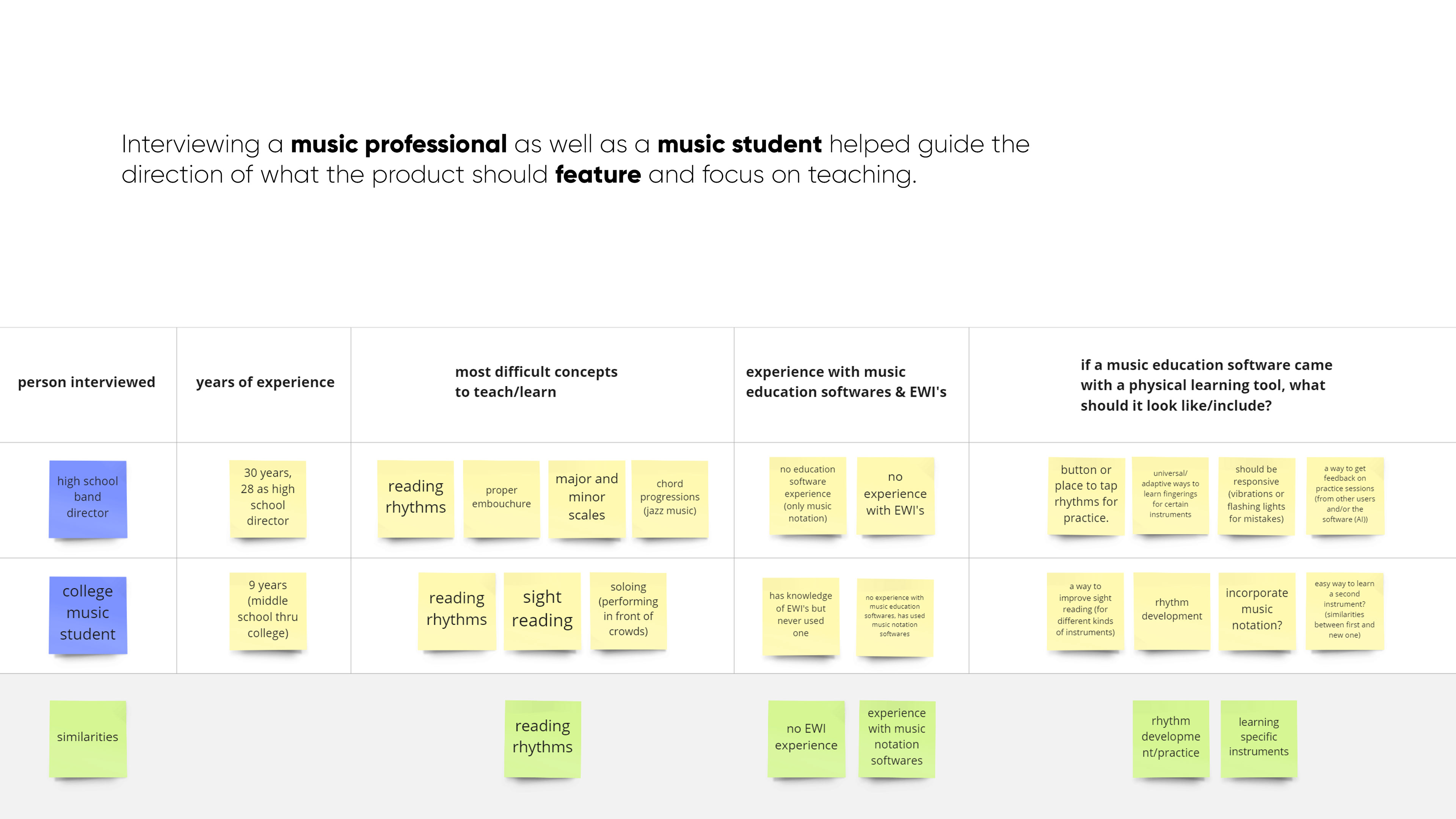The width and height of the screenshot is (1456, 819).
Task: Select the 'no experience with EWI's' note
Action: [895, 494]
